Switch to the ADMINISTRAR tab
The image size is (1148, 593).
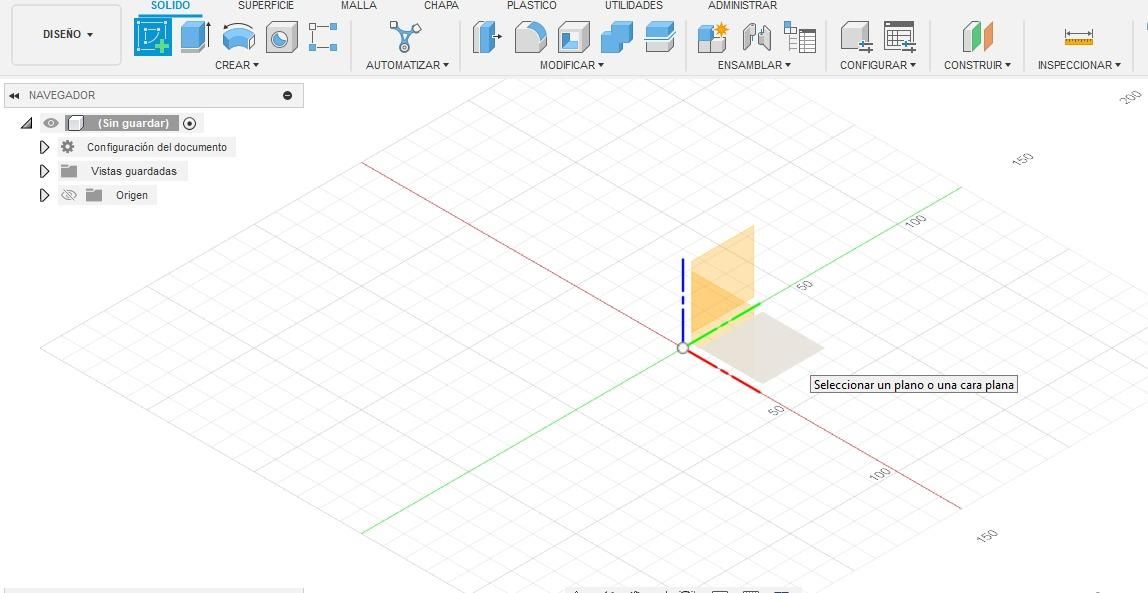(742, 6)
